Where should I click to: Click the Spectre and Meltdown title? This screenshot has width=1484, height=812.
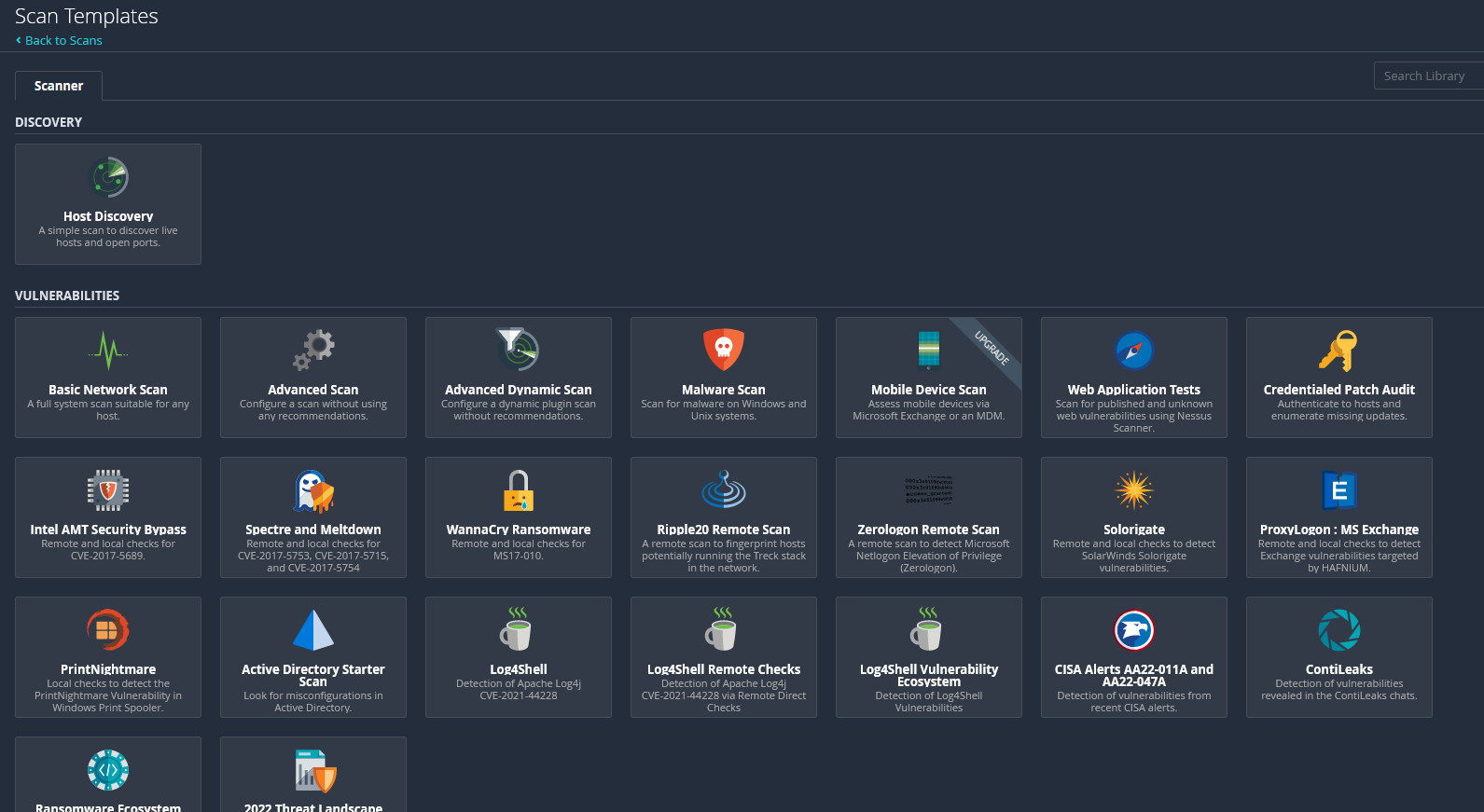click(x=313, y=530)
